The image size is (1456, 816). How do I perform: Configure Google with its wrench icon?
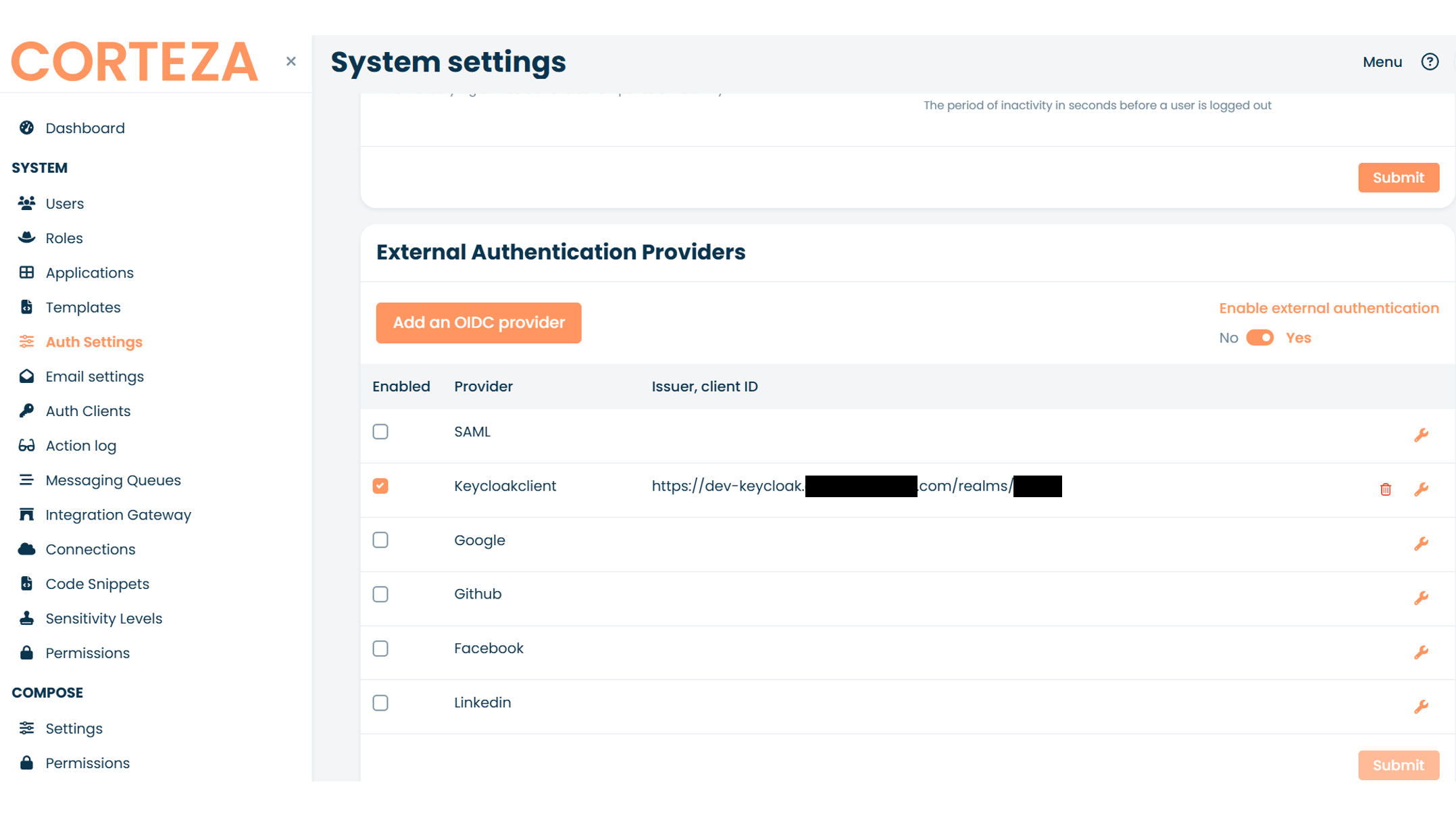pos(1422,543)
